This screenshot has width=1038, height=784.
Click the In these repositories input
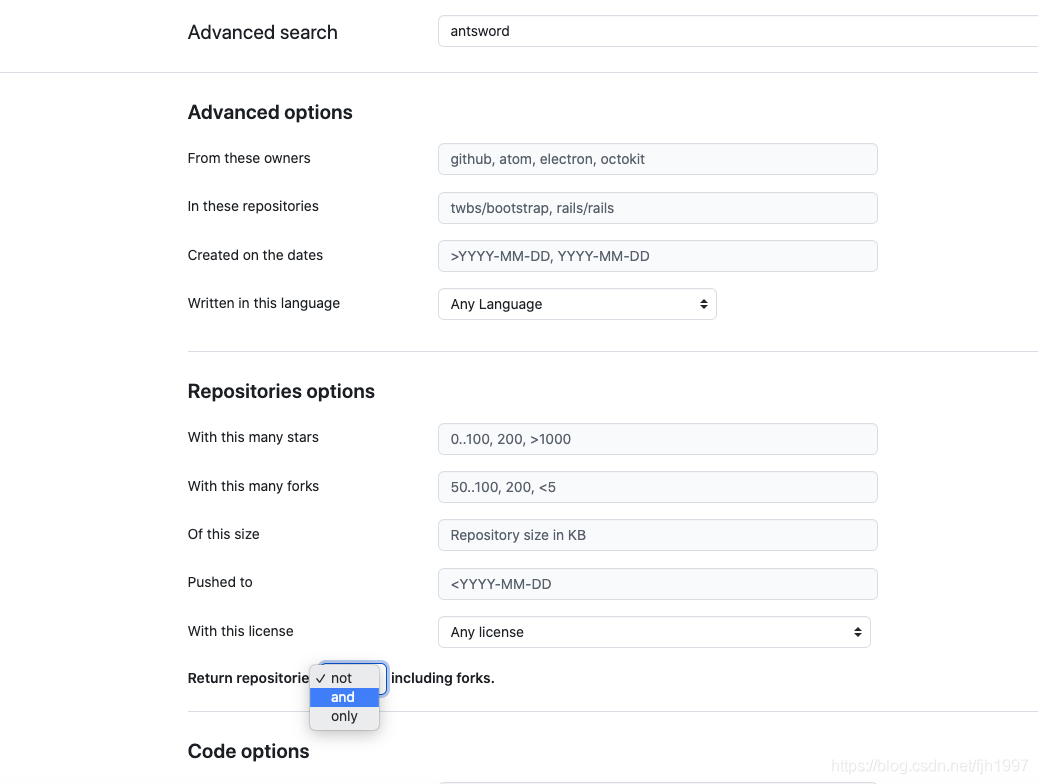click(657, 208)
